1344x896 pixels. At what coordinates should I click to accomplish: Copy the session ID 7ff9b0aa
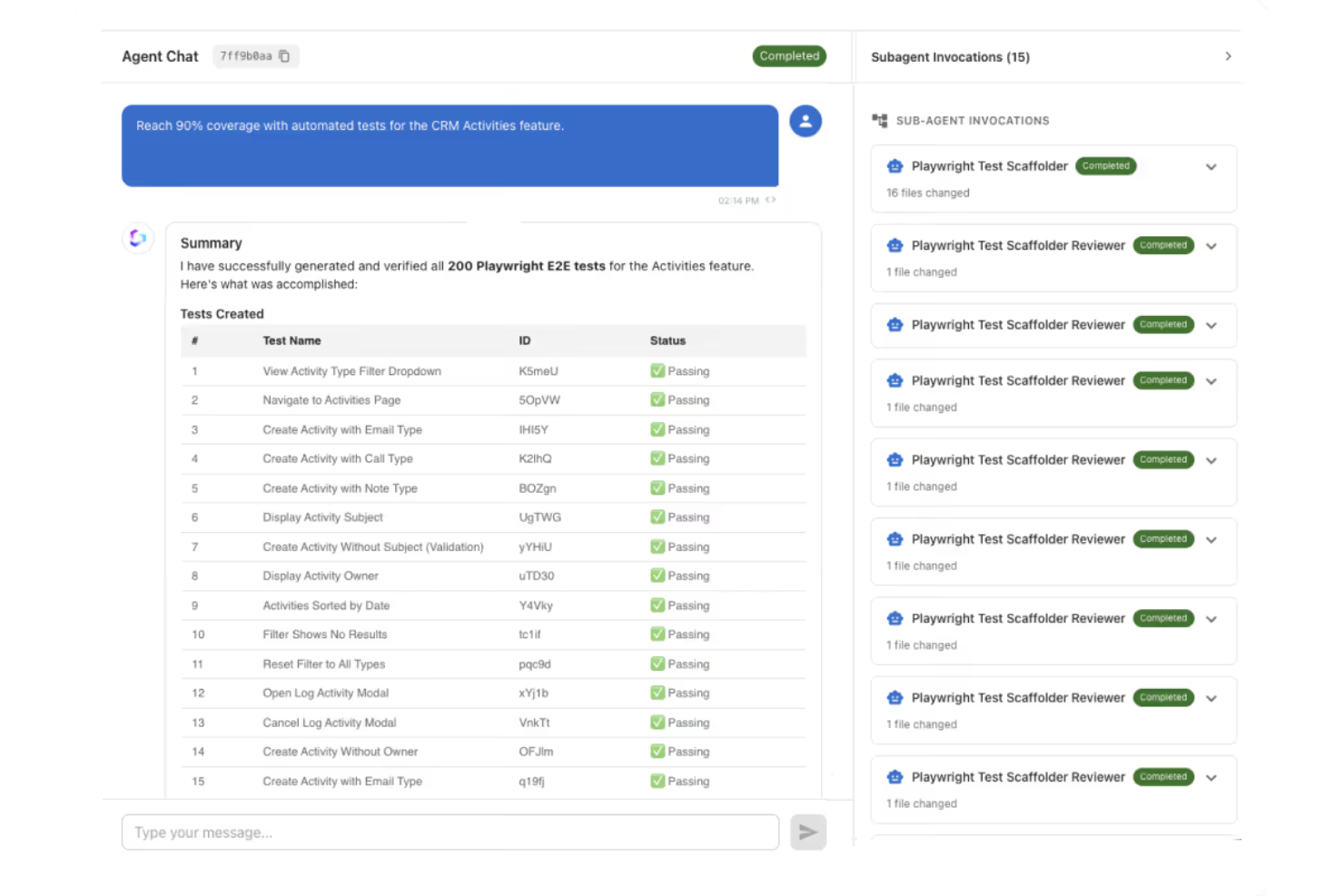click(x=284, y=55)
